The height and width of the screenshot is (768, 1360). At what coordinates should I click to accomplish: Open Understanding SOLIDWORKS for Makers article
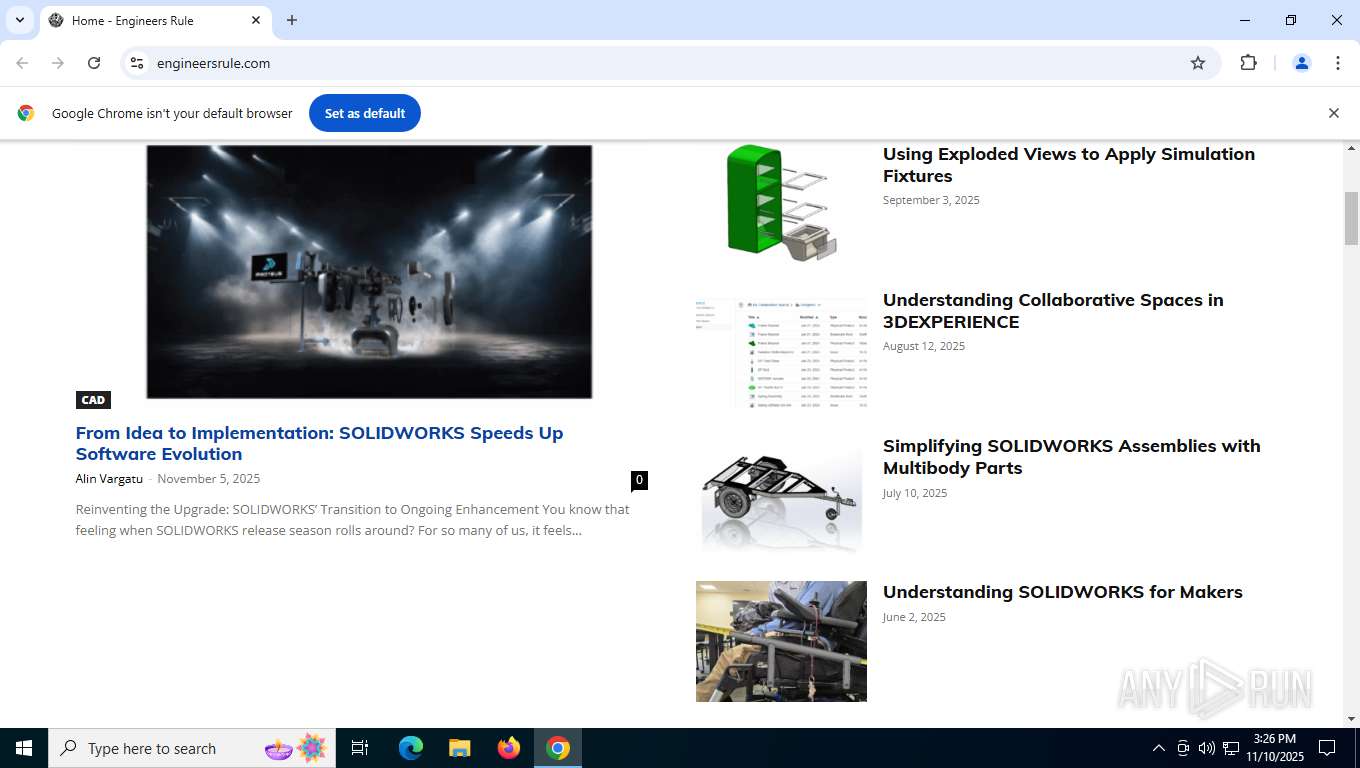coord(1062,592)
